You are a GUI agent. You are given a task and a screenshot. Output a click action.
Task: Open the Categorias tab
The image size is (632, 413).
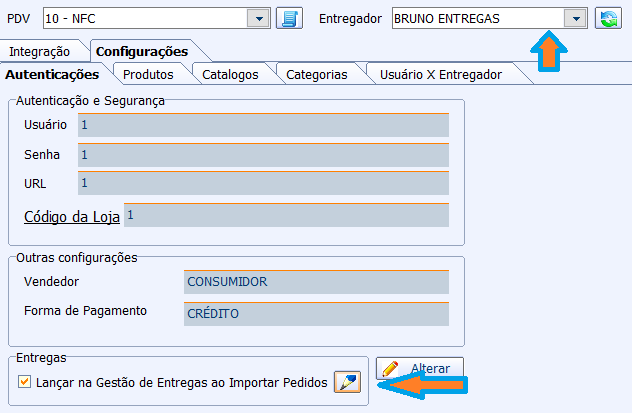click(x=316, y=74)
